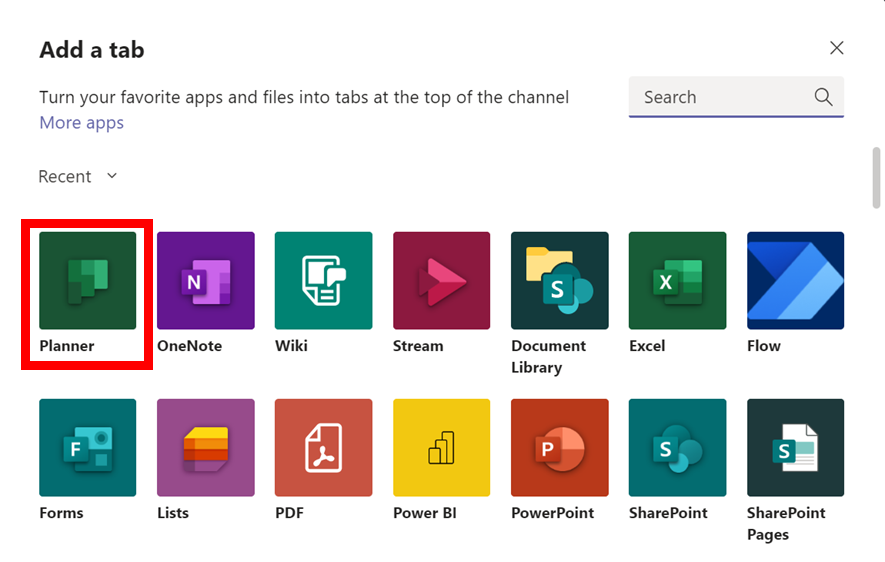Click the Lists label text
This screenshot has width=885, height=562.
173,513
